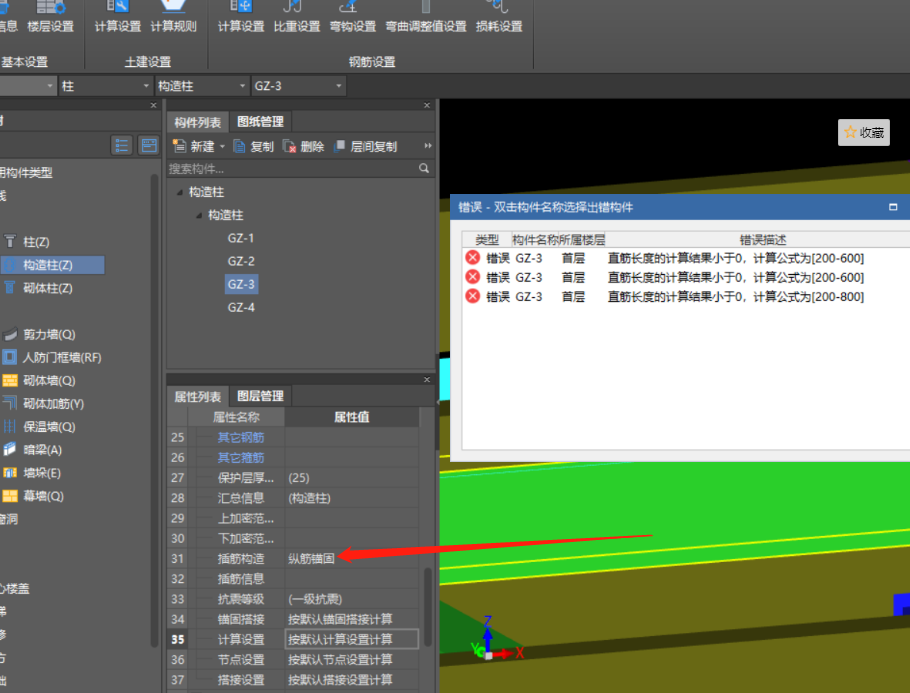The height and width of the screenshot is (693, 910).
Task: Close the 属性列表 panel
Action: [x=427, y=380]
